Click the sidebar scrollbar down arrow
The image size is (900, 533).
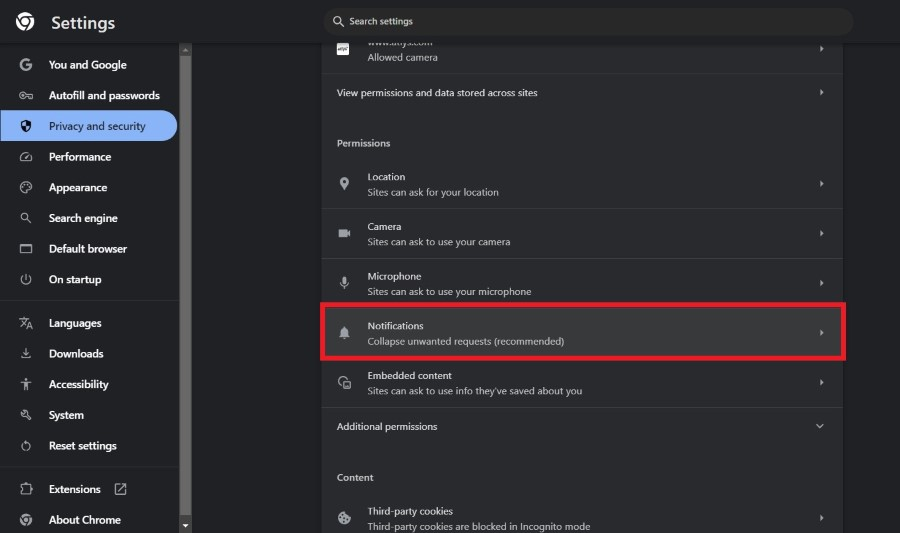click(185, 525)
